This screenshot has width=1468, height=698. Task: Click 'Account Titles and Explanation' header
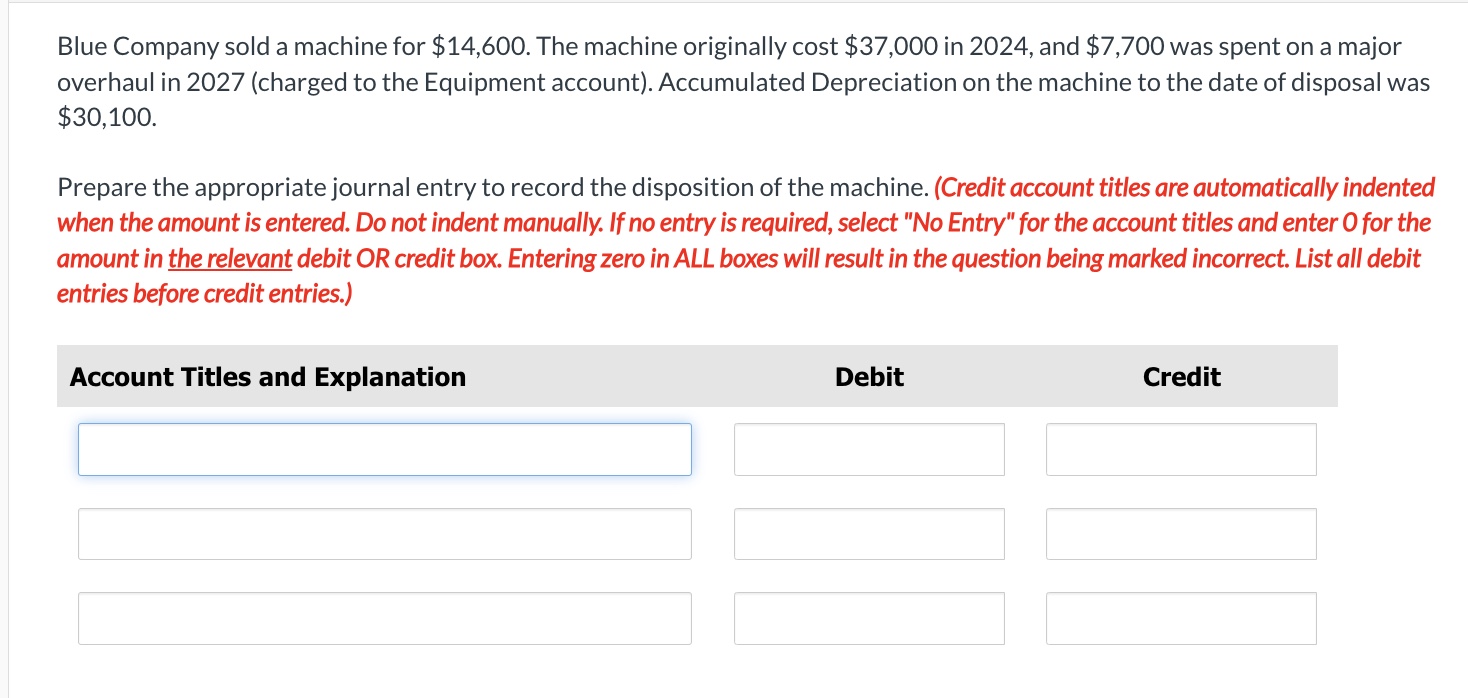266,377
